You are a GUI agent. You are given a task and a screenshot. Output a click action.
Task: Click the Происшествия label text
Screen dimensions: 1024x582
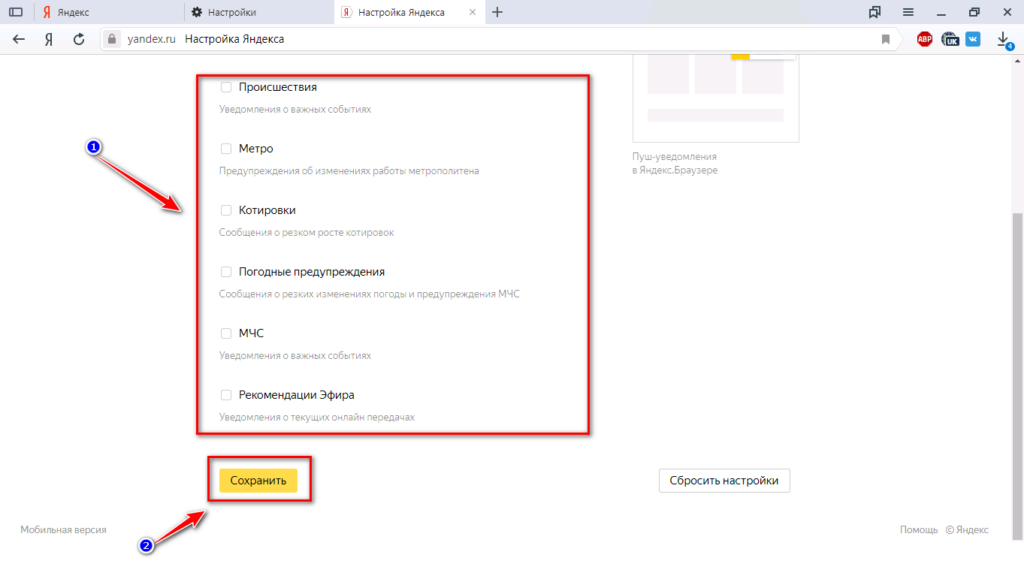[x=278, y=87]
